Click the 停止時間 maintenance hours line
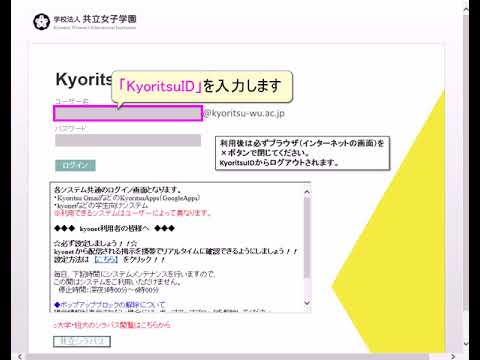Viewport: 480px width, 360px height. tap(108, 290)
